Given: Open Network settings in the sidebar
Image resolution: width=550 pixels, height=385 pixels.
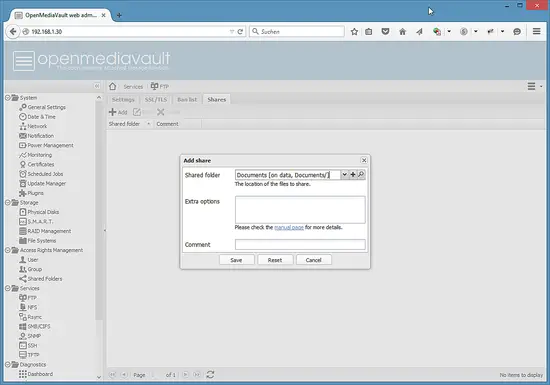Looking at the screenshot, I should point(33,126).
